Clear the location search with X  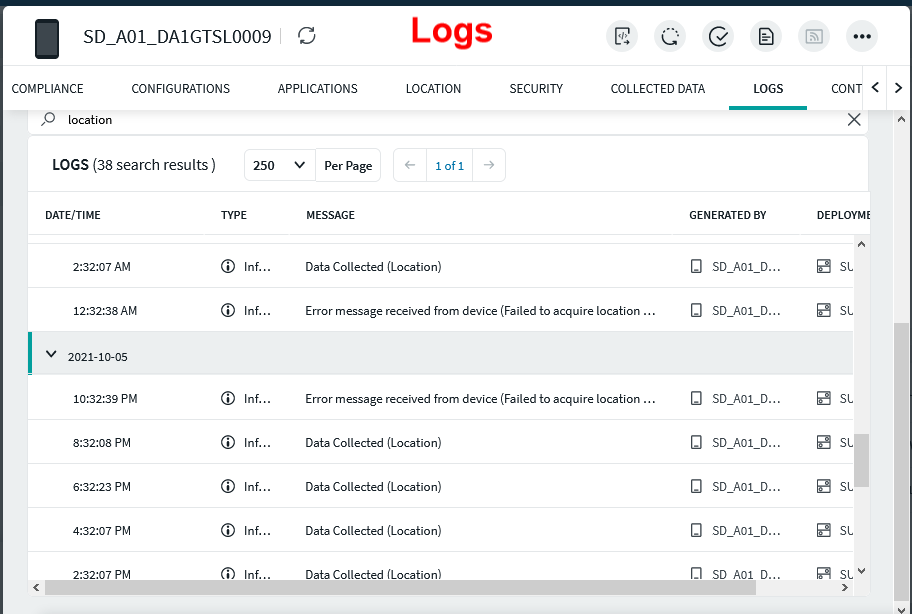854,120
